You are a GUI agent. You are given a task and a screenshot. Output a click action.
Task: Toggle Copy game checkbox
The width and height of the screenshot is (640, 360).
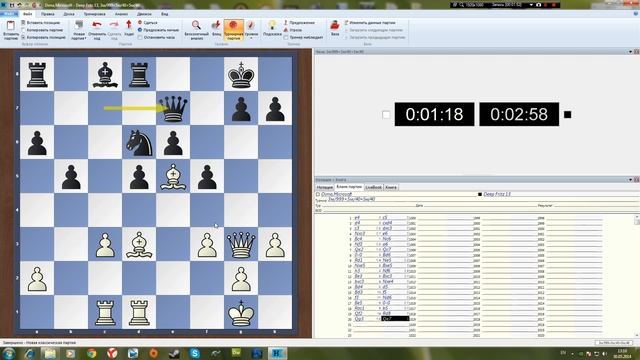tap(23, 30)
